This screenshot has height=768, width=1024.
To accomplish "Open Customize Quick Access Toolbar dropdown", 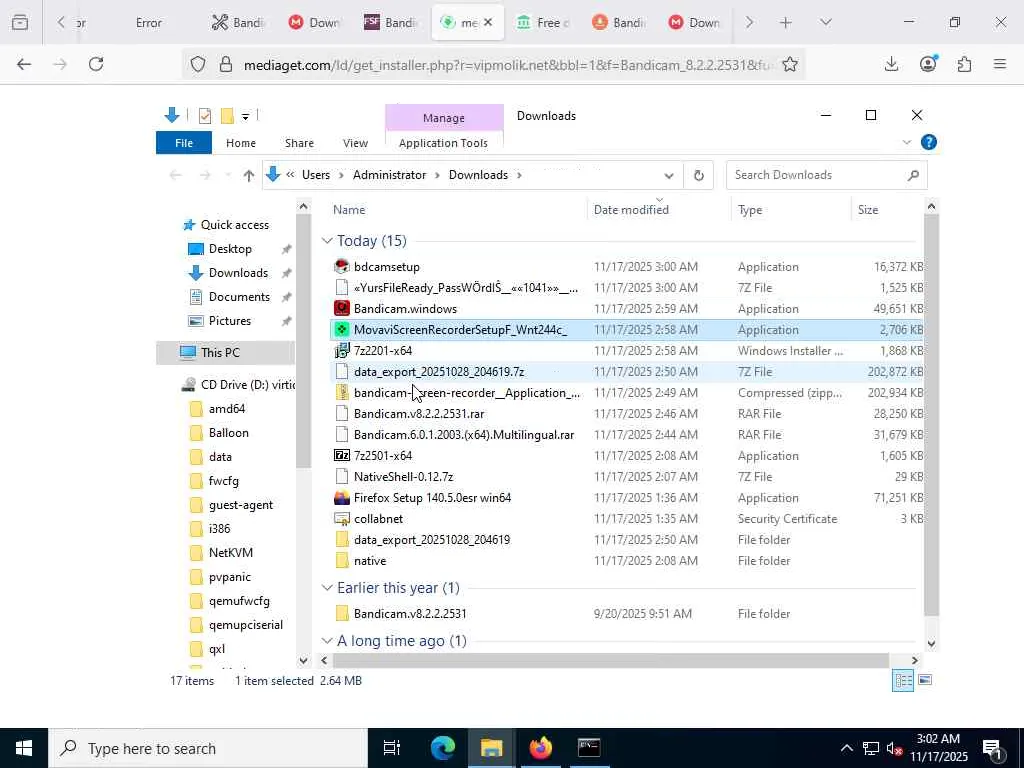I will click(x=246, y=116).
